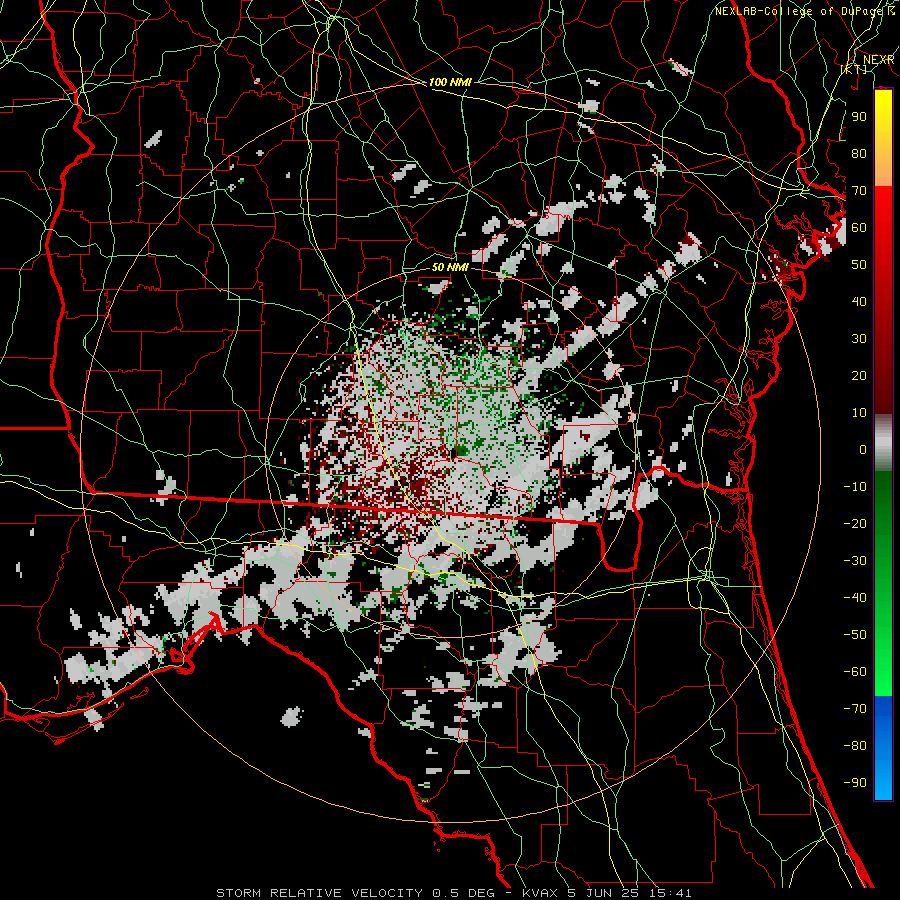Click the '50 NMI' range ring label
Image resolution: width=900 pixels, height=900 pixels.
(450, 268)
